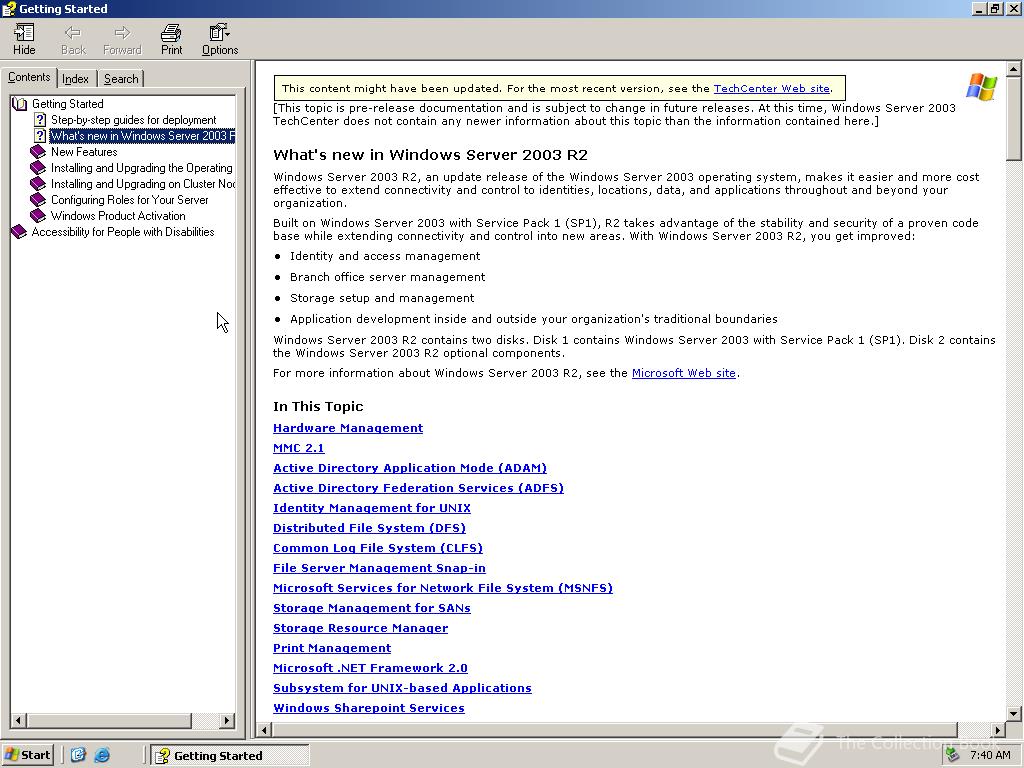Image resolution: width=1024 pixels, height=768 pixels.
Task: Open the Microsoft Web site link
Action: (683, 373)
